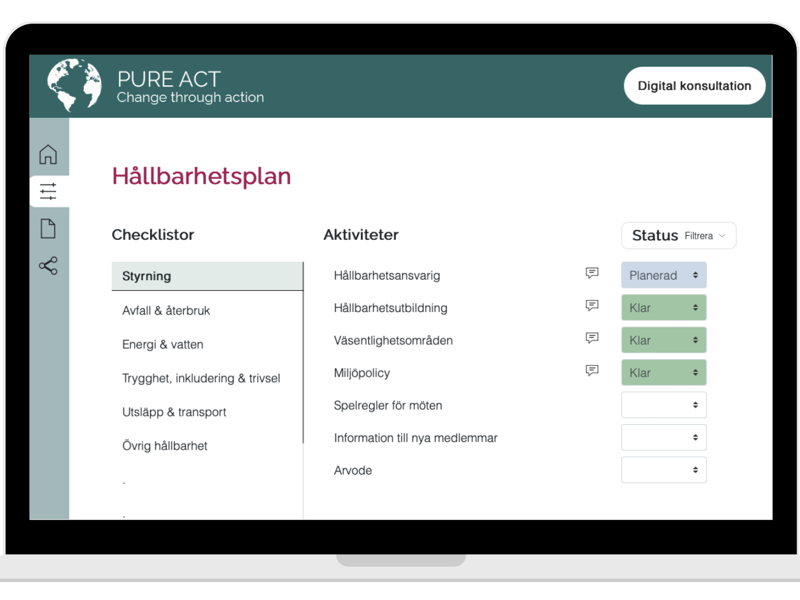
Task: Open the Utsläpp & transport checklist
Action: click(x=174, y=412)
